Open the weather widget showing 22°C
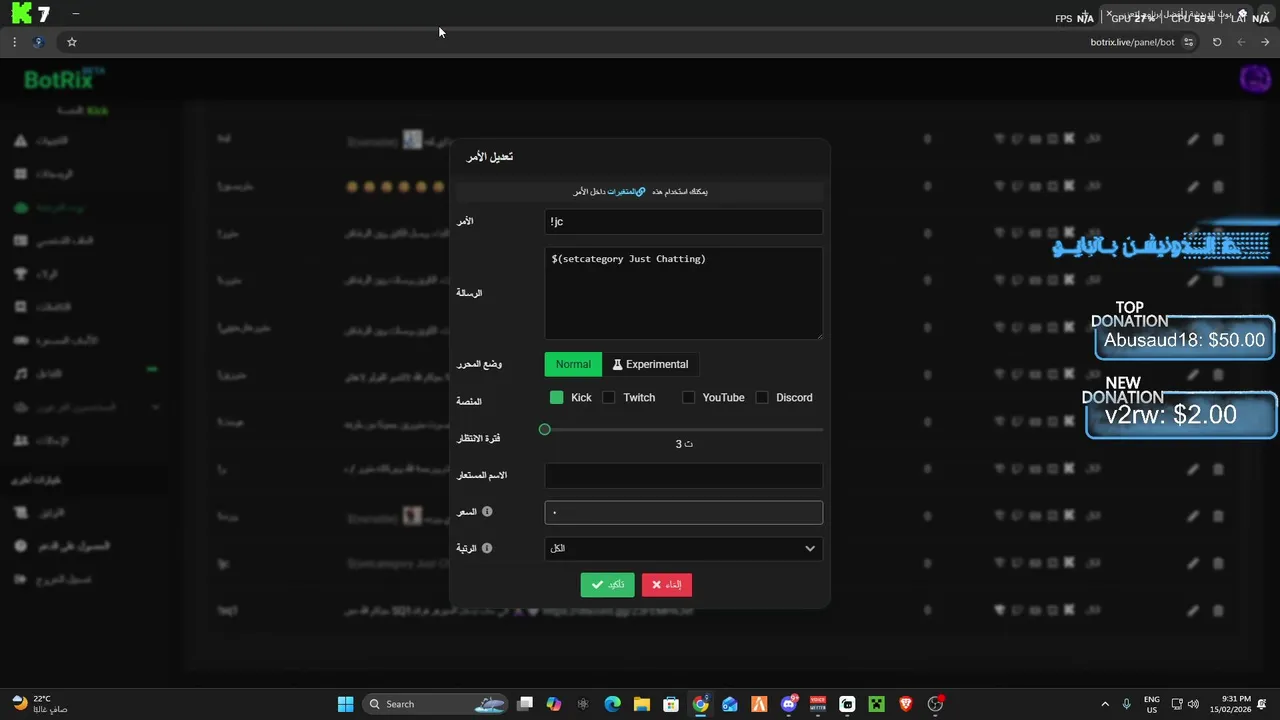Screen dimensions: 1280x720 (40, 704)
